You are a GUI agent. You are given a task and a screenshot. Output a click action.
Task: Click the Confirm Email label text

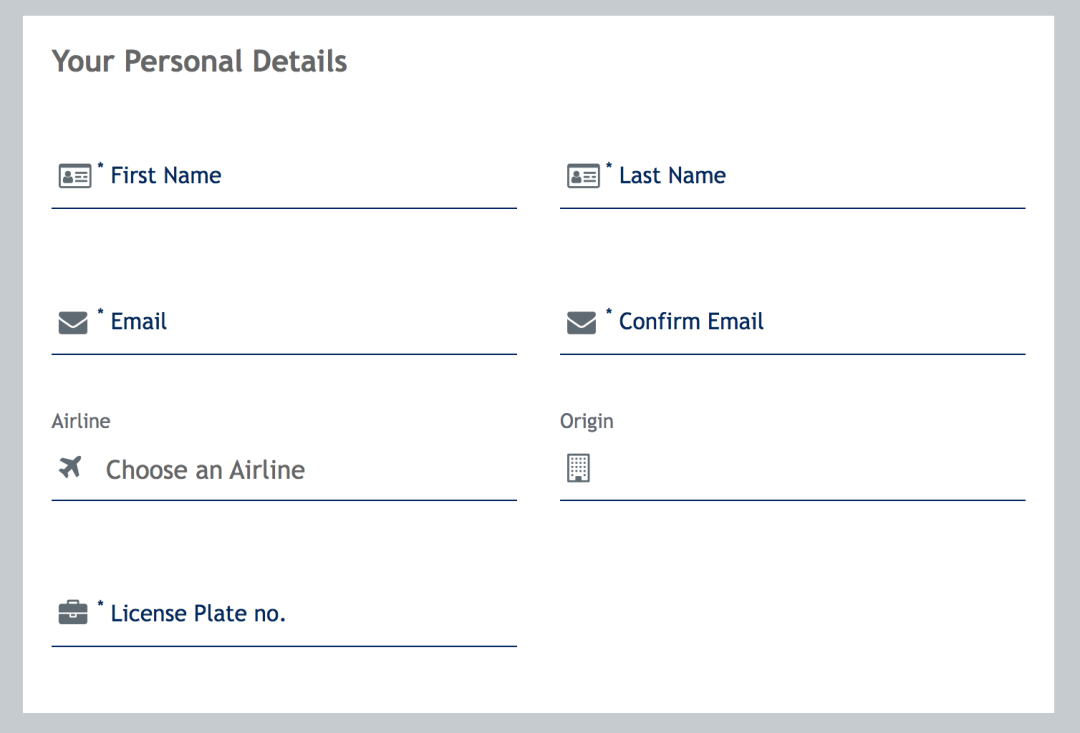click(691, 322)
